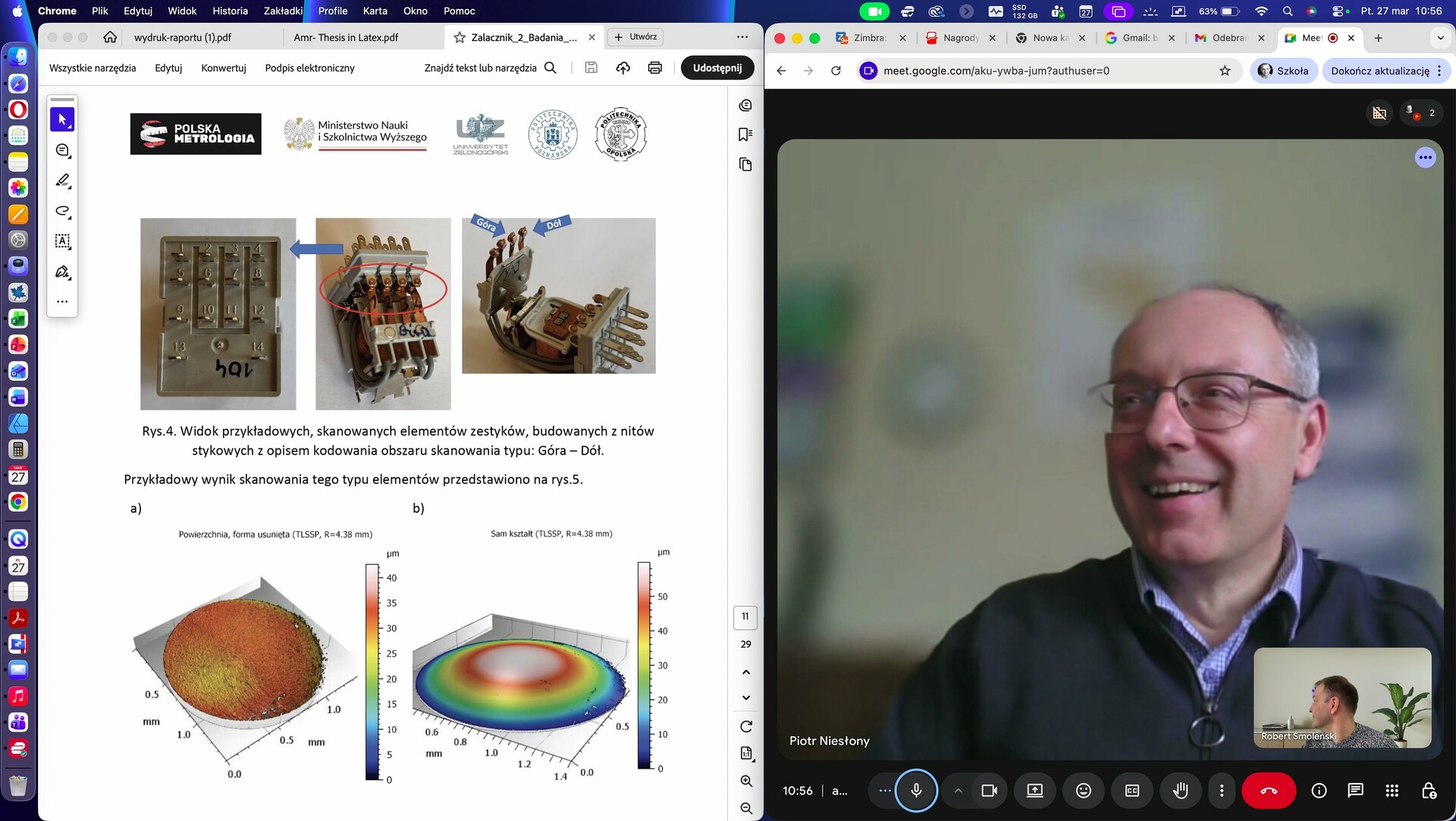
Task: Leave the call with red hang-up button
Action: [x=1269, y=791]
